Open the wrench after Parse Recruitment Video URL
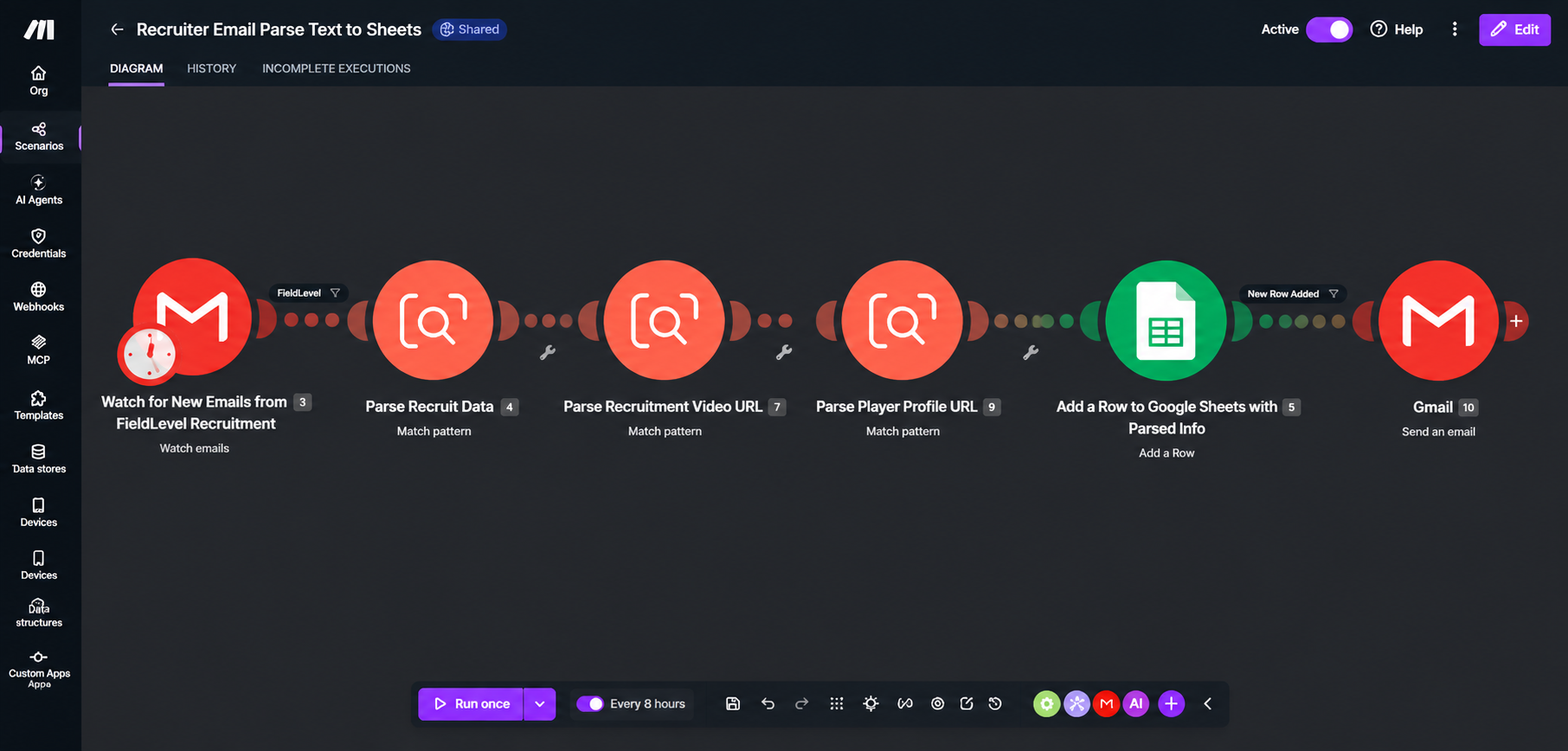This screenshot has width=1568, height=751. point(784,352)
